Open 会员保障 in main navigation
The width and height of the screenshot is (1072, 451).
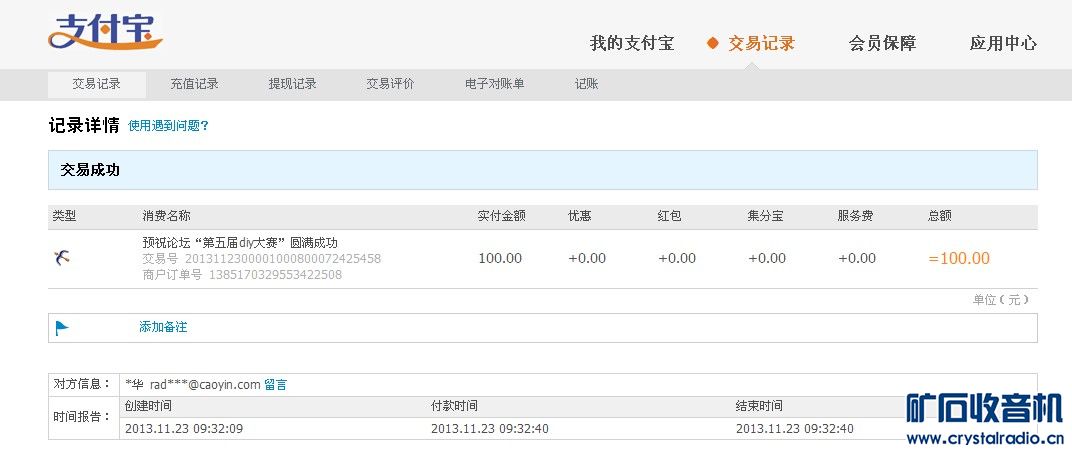pos(882,43)
